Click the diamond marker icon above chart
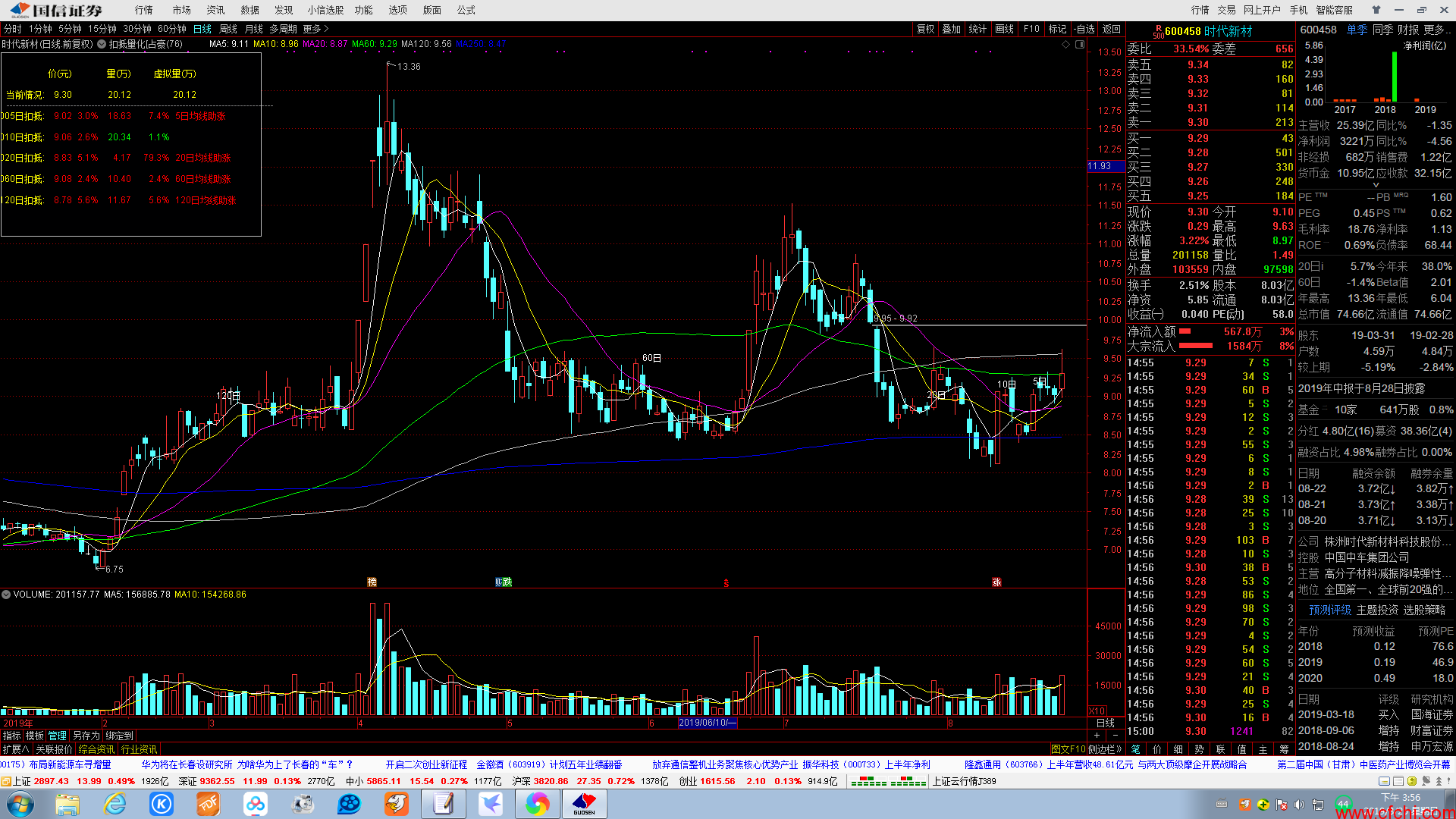Viewport: 1456px width, 819px height. point(1065,45)
